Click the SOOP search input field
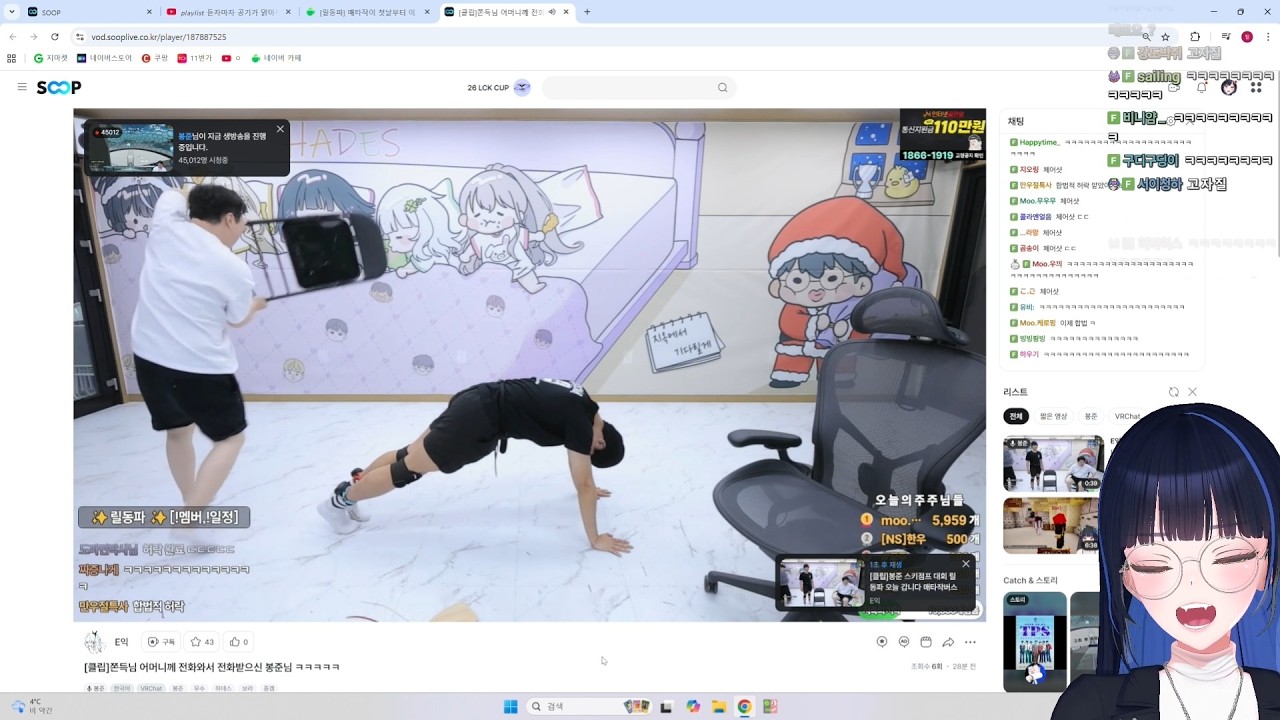The image size is (1280, 720). point(630,88)
